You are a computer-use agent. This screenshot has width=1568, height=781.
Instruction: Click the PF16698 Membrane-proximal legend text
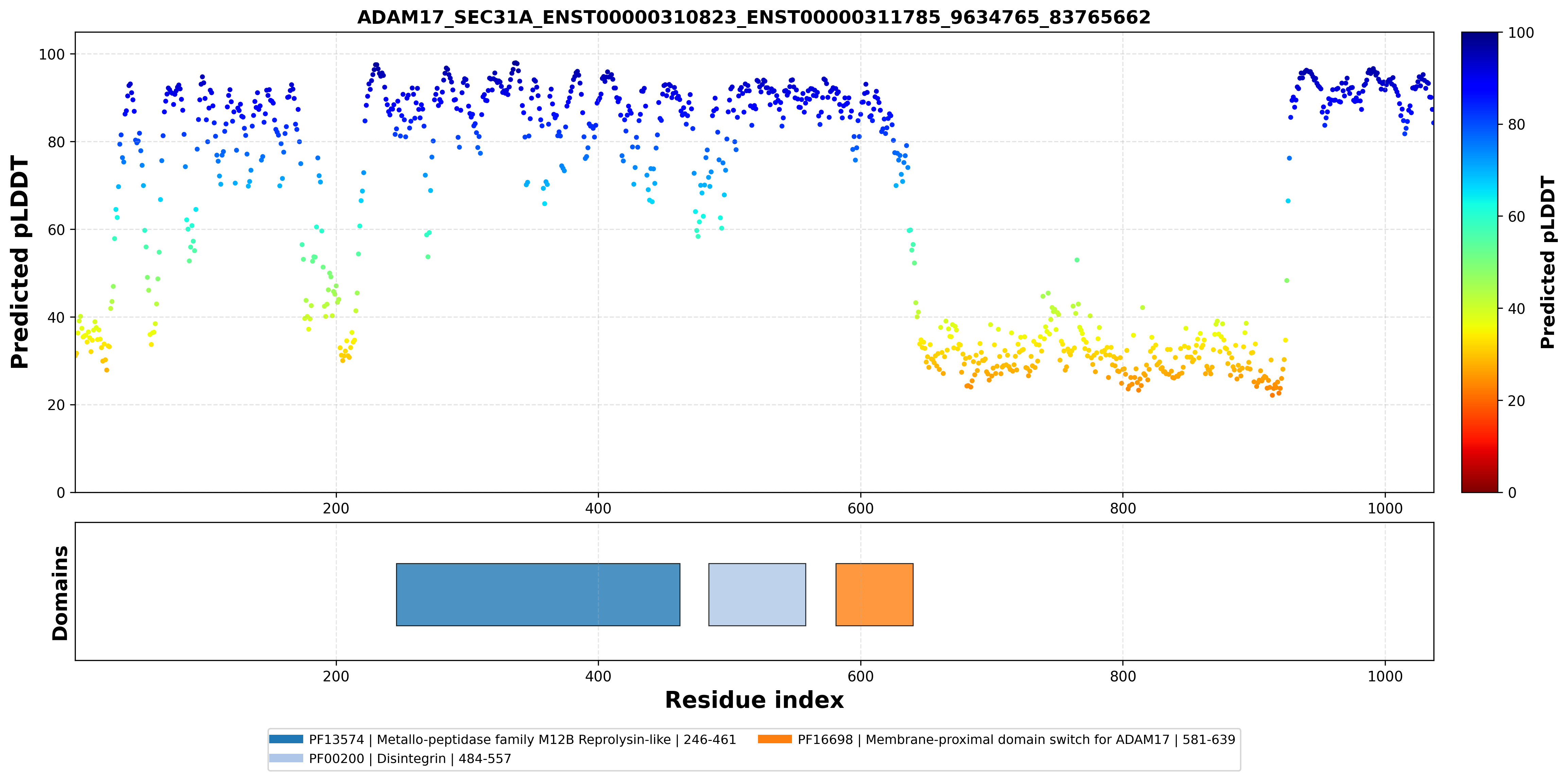pyautogui.click(x=1017, y=740)
